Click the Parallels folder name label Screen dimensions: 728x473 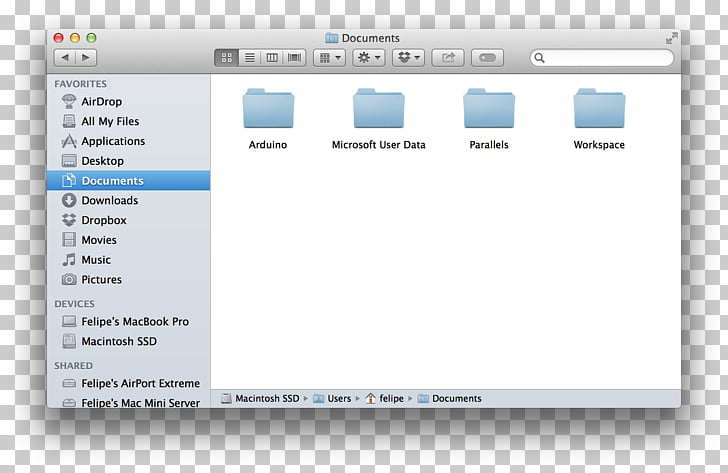[489, 145]
